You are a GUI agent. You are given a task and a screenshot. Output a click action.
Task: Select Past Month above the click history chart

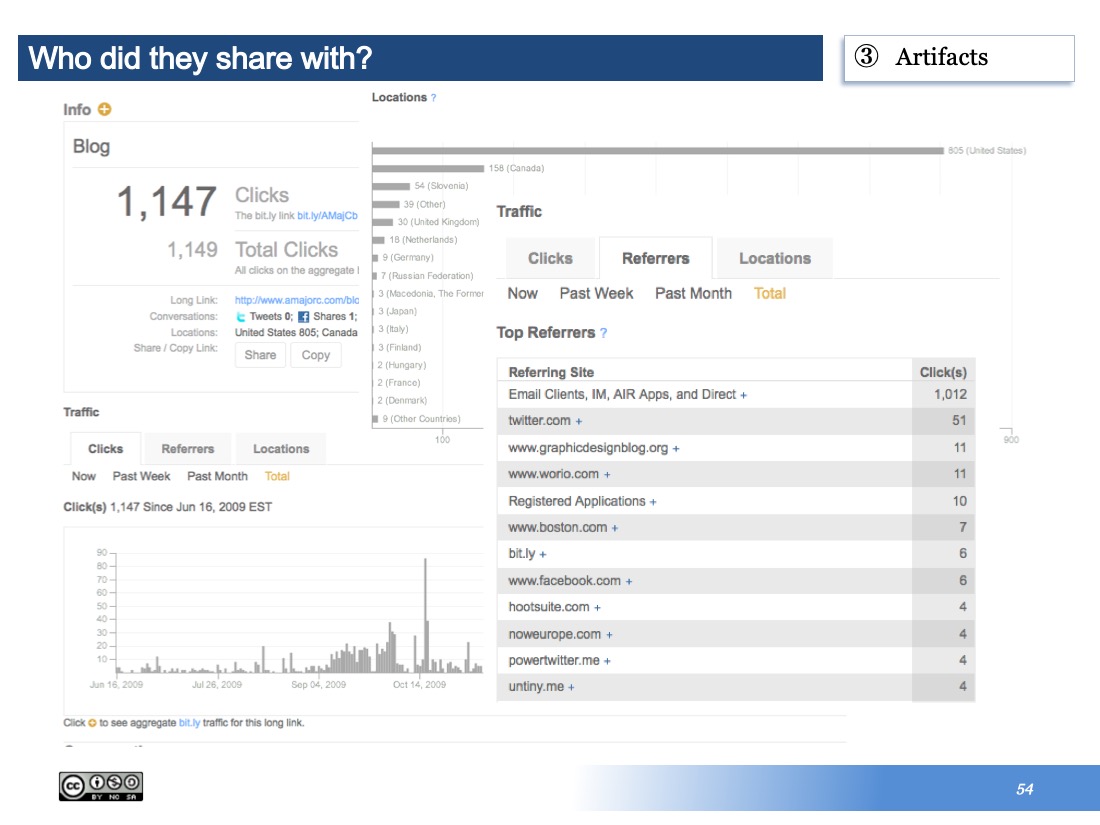pos(217,476)
